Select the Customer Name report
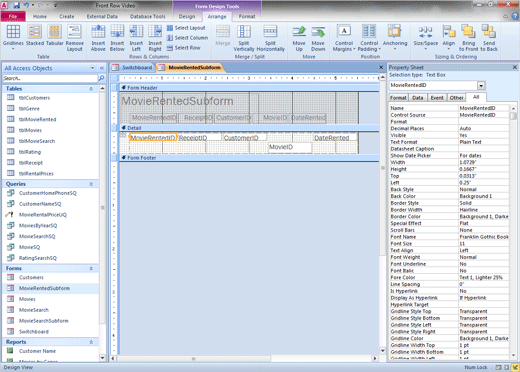This screenshot has height=372, width=520. pos(51,351)
